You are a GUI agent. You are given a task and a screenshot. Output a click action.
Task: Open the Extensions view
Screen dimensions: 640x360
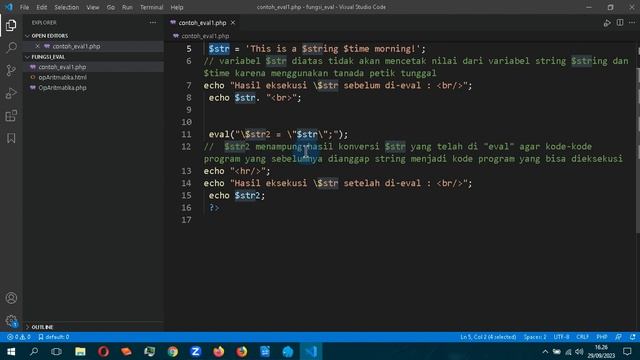[x=11, y=116]
